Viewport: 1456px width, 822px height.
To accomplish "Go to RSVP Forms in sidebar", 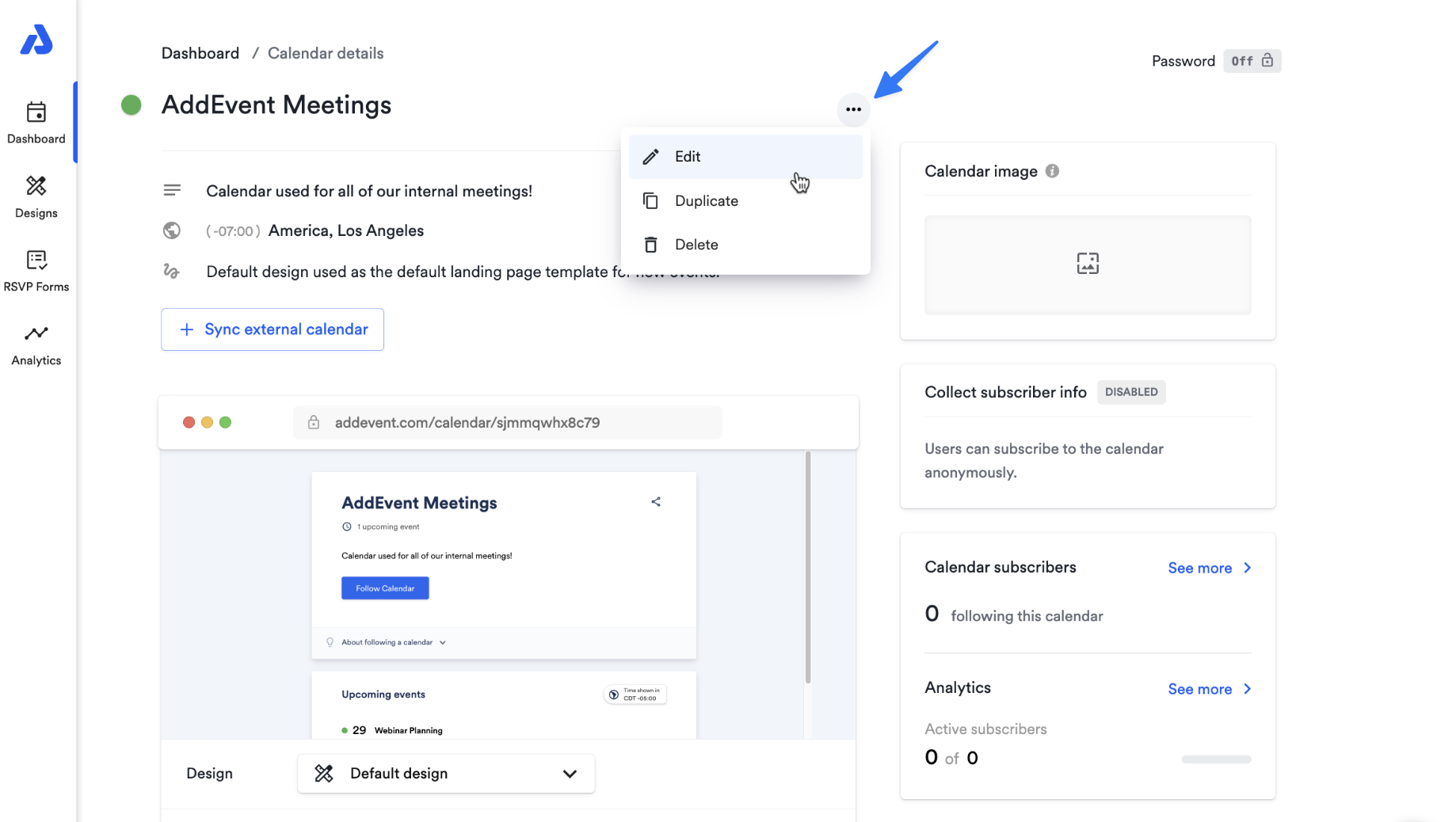I will 36,271.
